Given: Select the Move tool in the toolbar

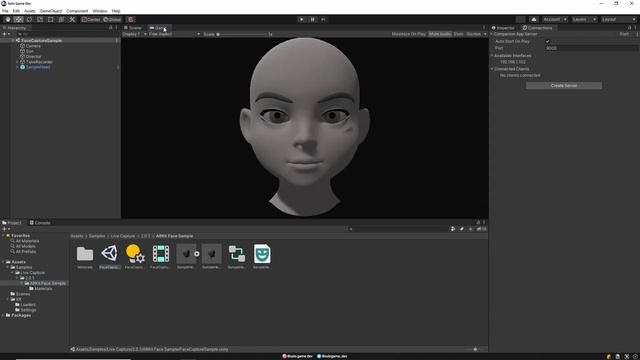Looking at the screenshot, I should [18, 20].
